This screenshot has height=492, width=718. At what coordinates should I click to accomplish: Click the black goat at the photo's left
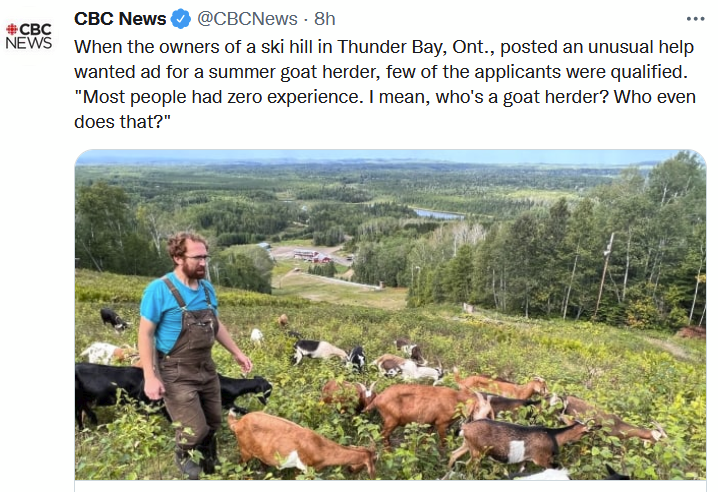(110, 385)
